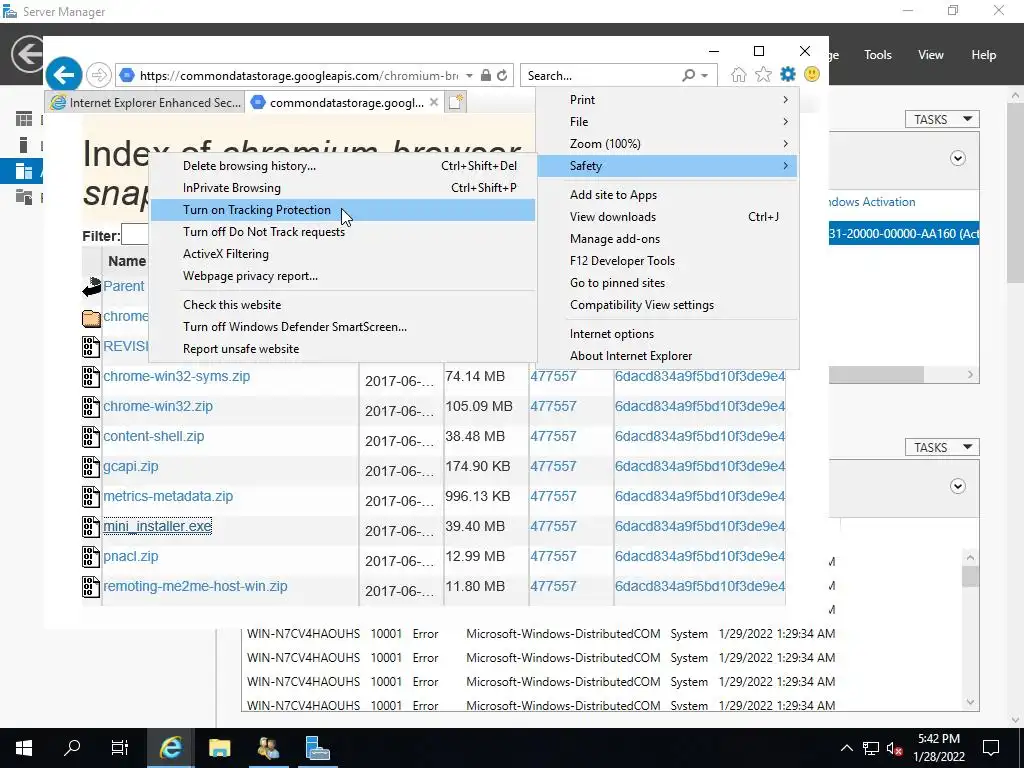Click Internet Explorer taskbar icon
This screenshot has height=768, width=1024.
pos(170,748)
